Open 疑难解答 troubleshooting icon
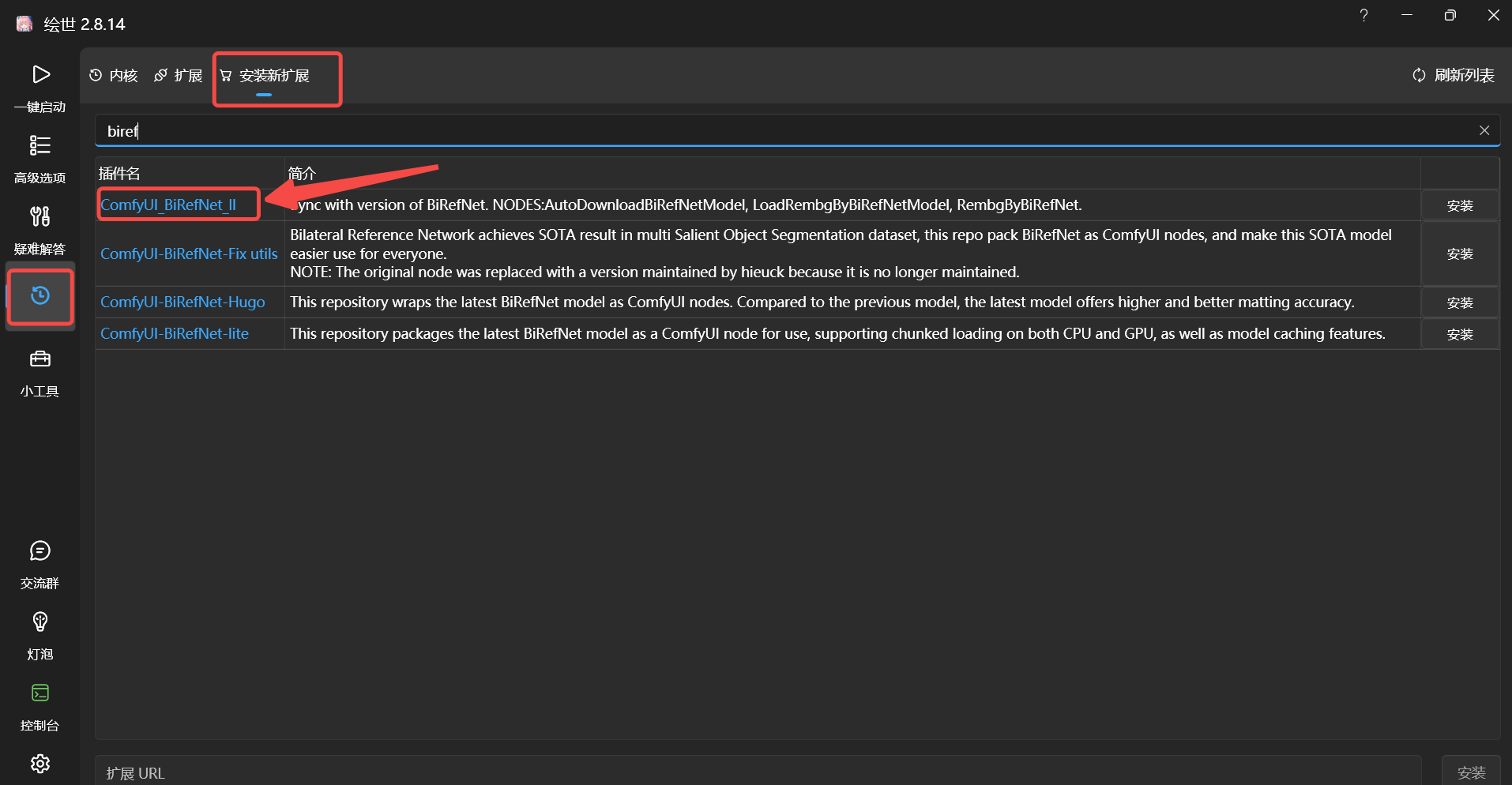The width and height of the screenshot is (1512, 785). 40,217
